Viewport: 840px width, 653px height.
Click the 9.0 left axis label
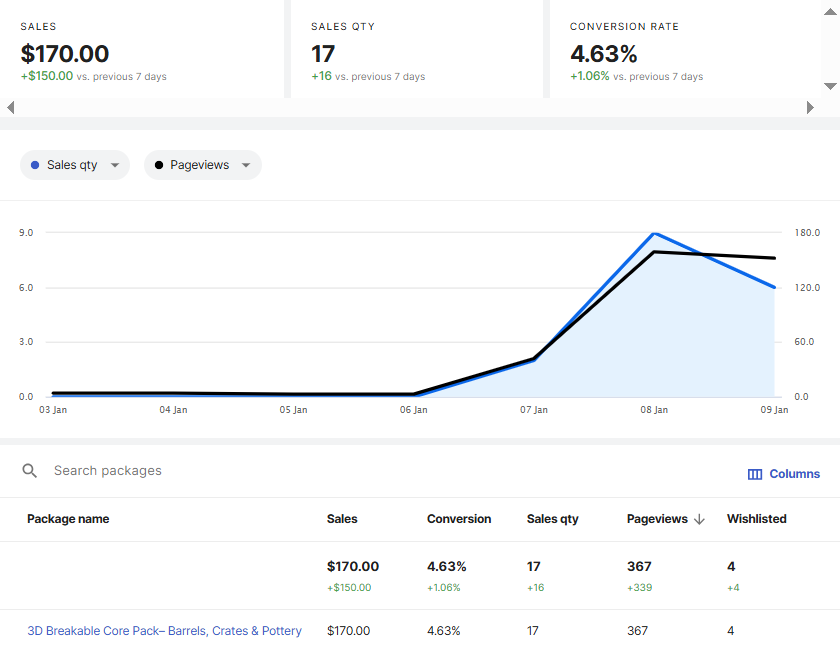(x=26, y=233)
